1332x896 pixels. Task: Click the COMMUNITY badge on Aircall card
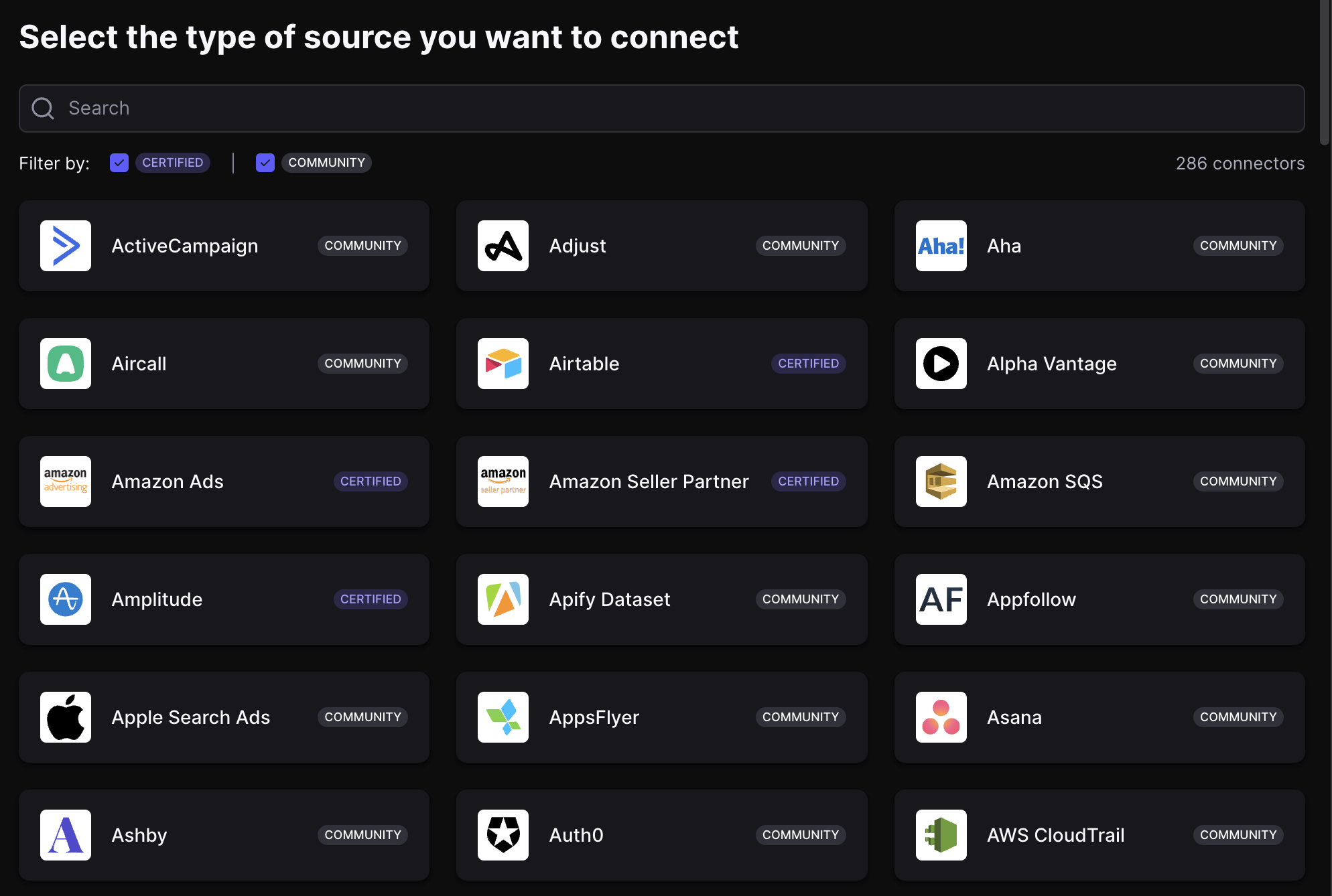tap(362, 364)
